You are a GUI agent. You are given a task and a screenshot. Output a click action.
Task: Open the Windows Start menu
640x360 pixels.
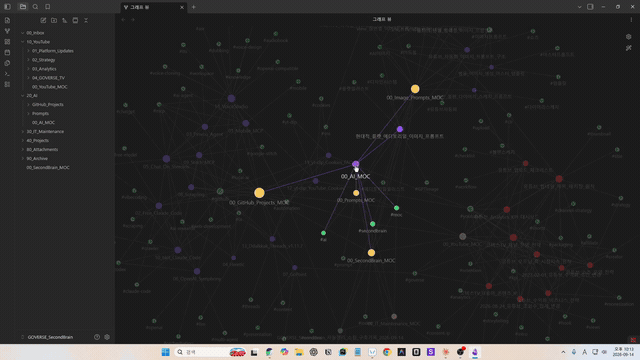click(165, 352)
